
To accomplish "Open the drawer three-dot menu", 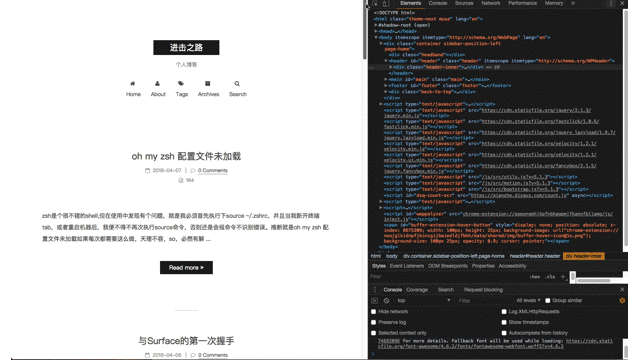I will [375, 290].
